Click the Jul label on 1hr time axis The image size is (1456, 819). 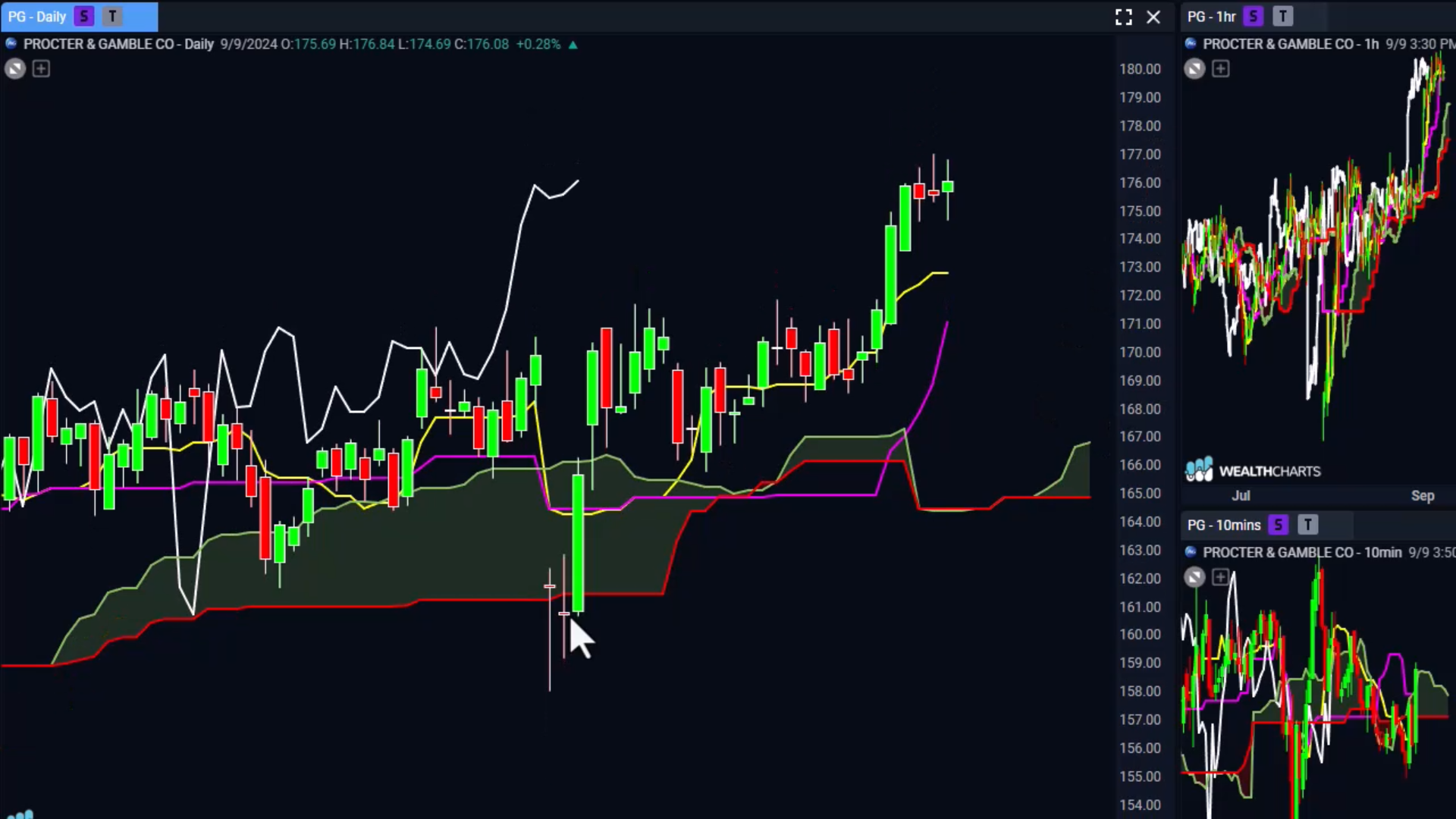pyautogui.click(x=1241, y=496)
